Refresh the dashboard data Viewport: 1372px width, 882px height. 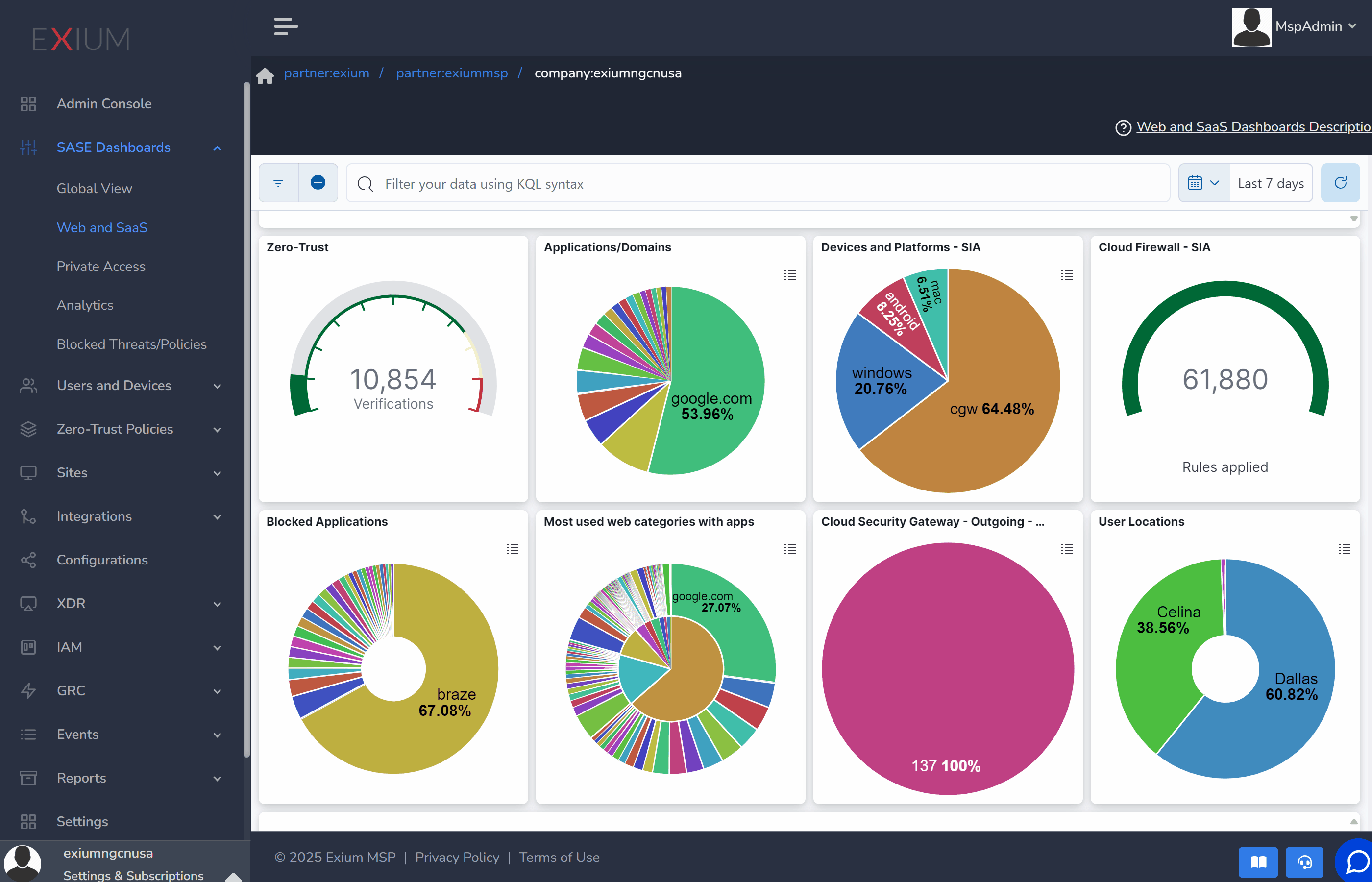coord(1340,183)
